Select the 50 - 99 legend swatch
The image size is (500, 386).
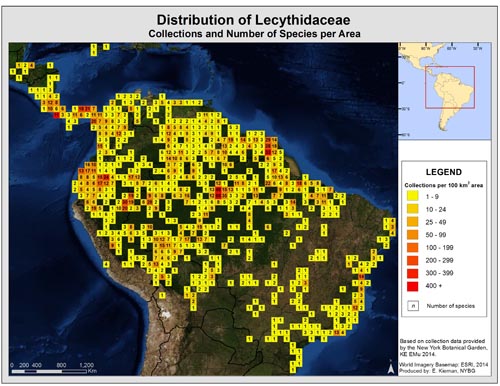412,234
